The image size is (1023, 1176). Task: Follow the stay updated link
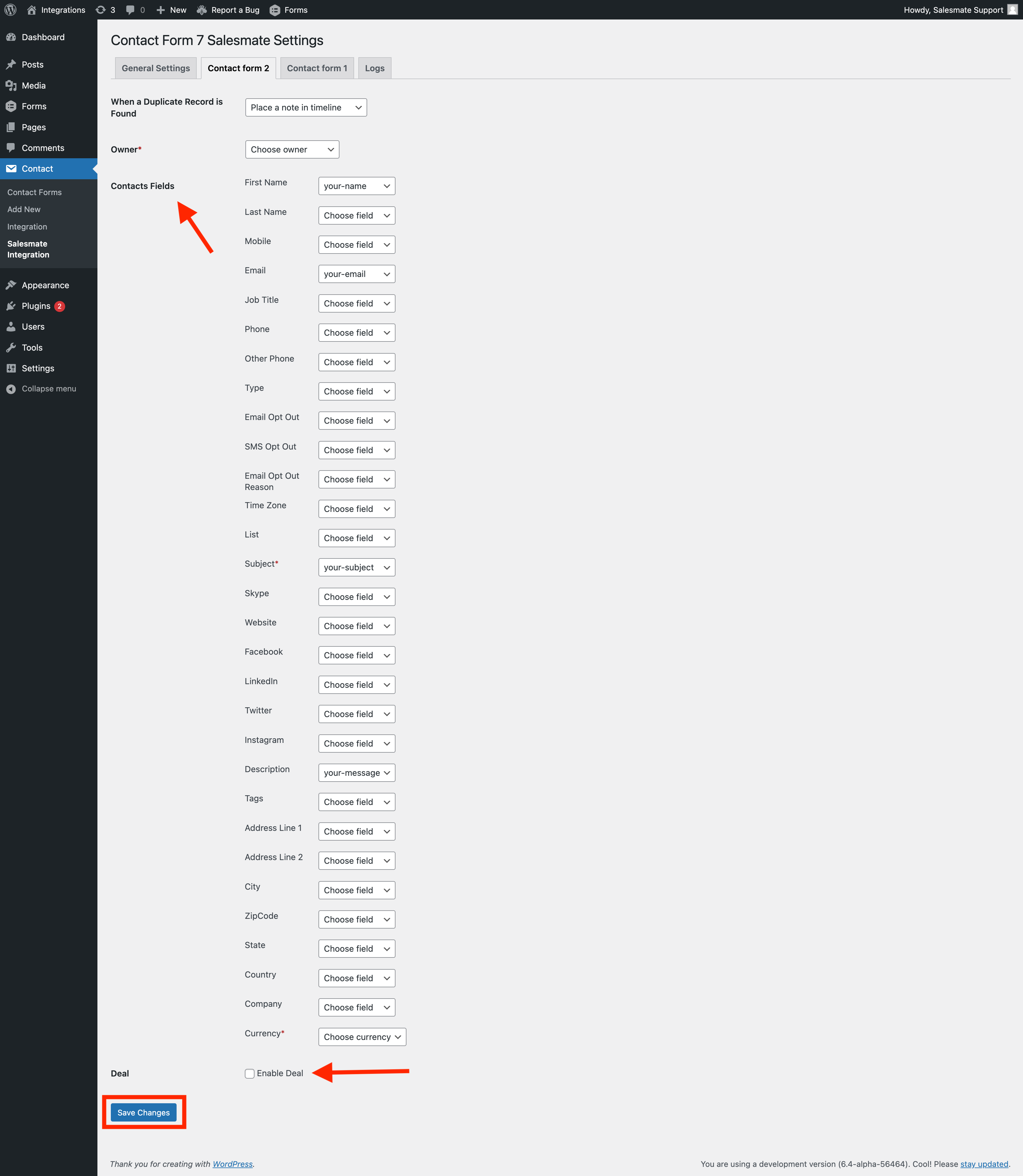click(984, 1164)
